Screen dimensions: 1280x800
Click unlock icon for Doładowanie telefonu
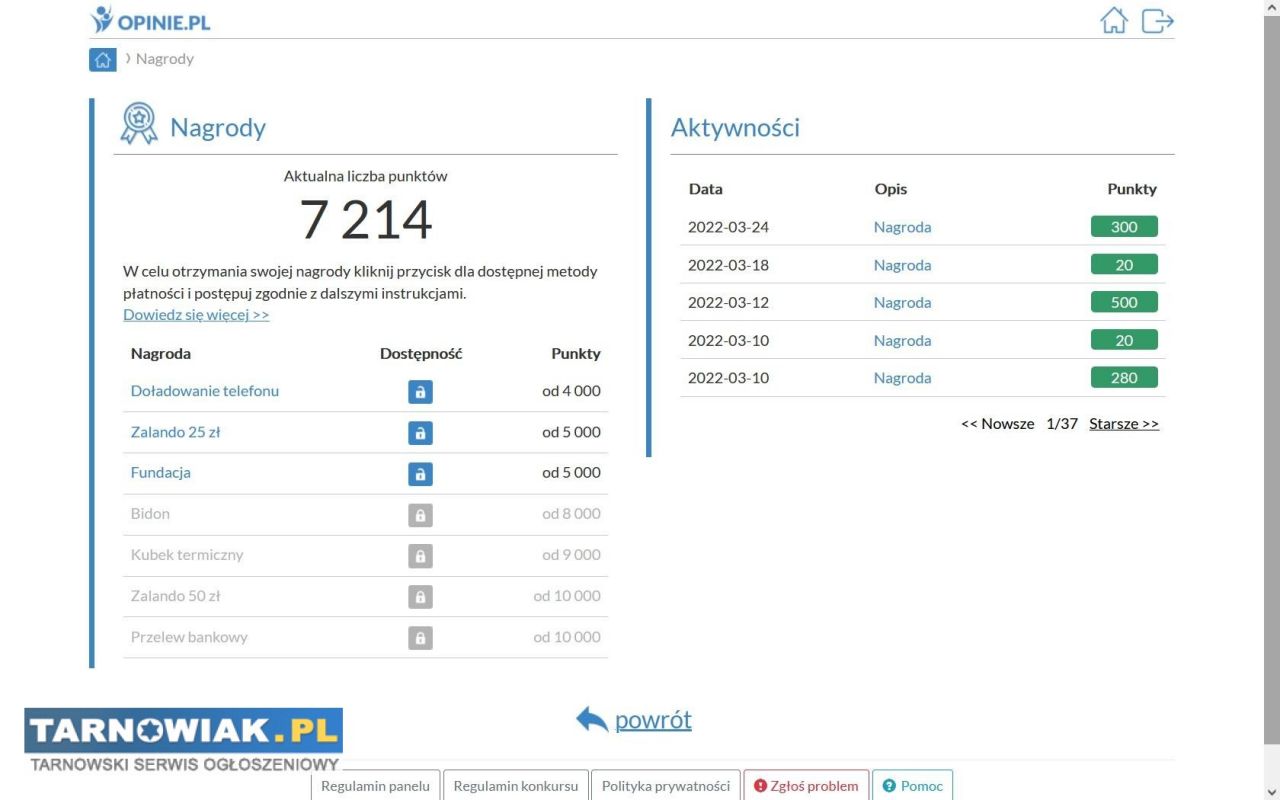pos(420,392)
